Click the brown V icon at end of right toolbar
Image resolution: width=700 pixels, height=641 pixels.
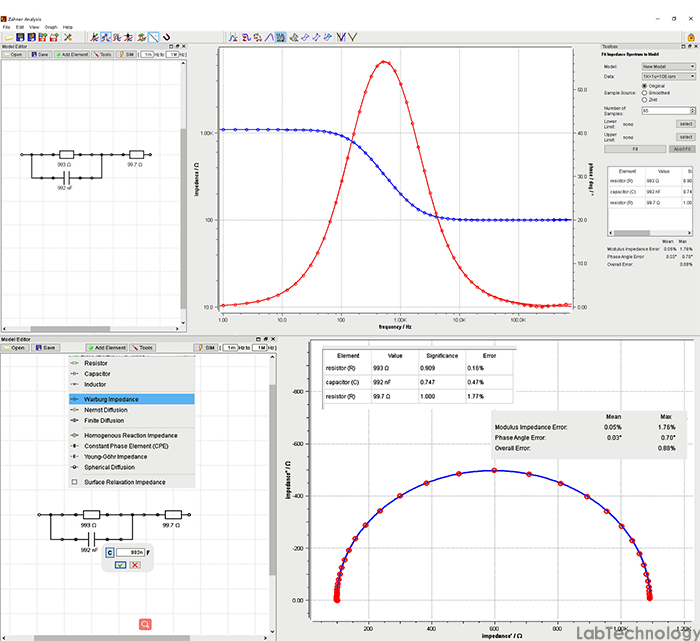(352, 37)
